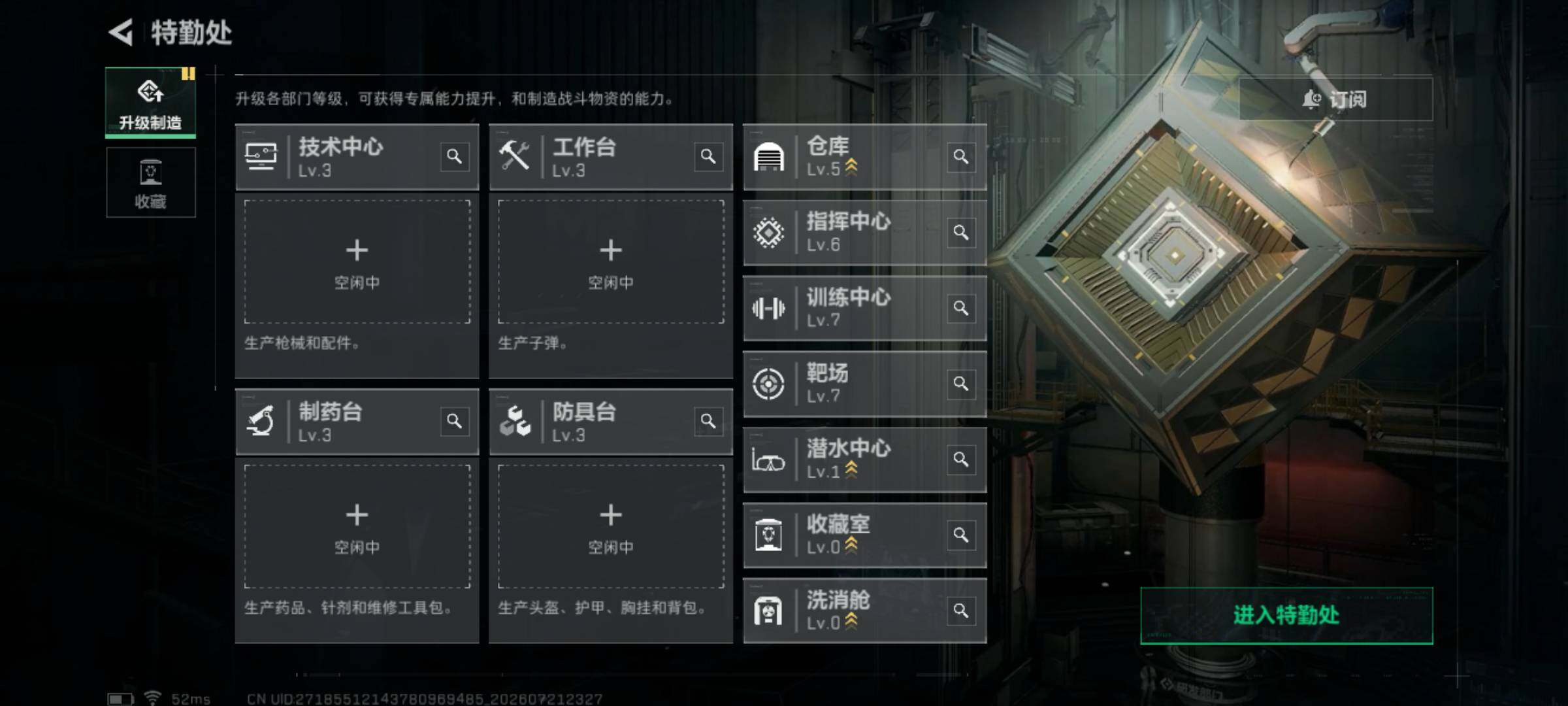This screenshot has height=706, width=1568.
Task: Inspect 仓库 with its magnifier icon
Action: click(x=961, y=157)
